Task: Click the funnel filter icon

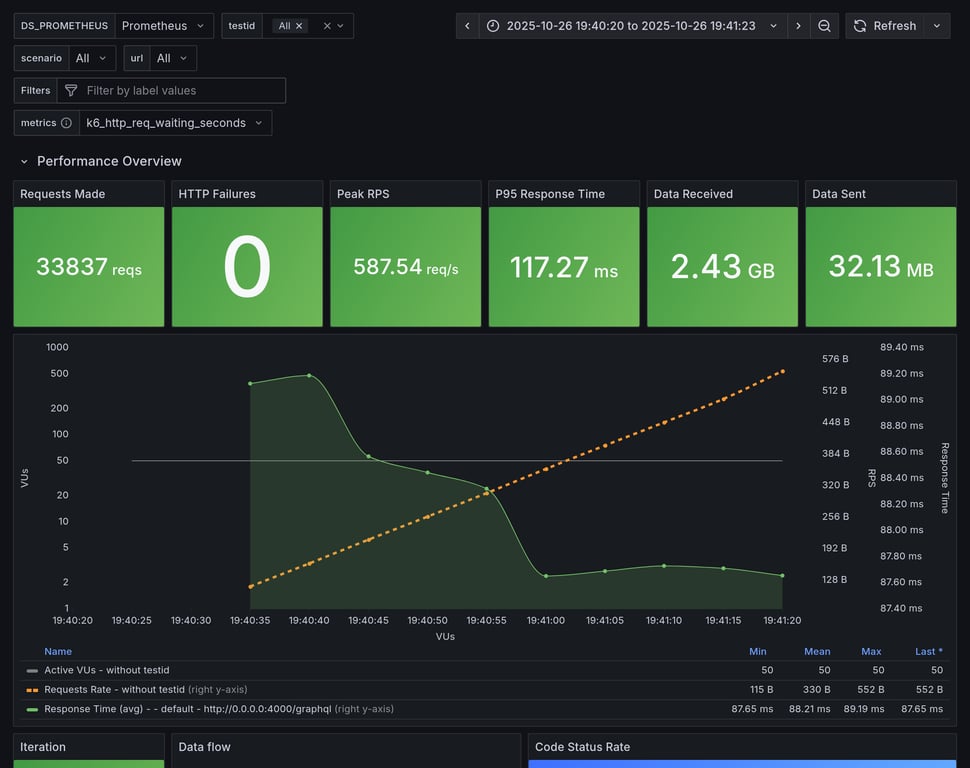Action: coord(71,91)
